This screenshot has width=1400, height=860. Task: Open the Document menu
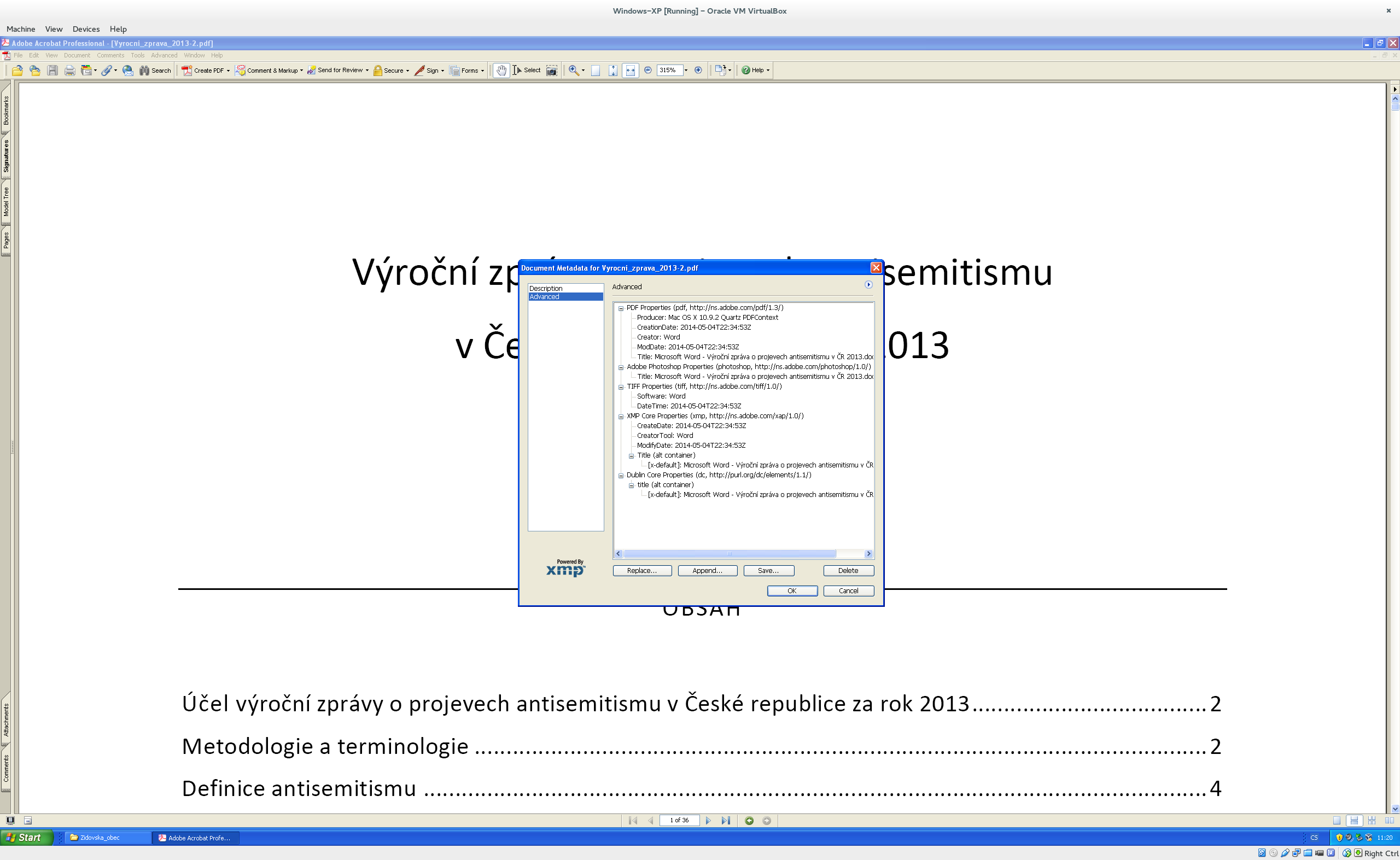(77, 55)
